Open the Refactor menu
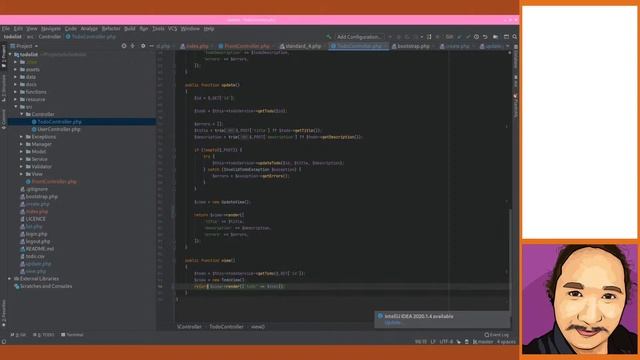The height and width of the screenshot is (360, 640). (x=111, y=29)
